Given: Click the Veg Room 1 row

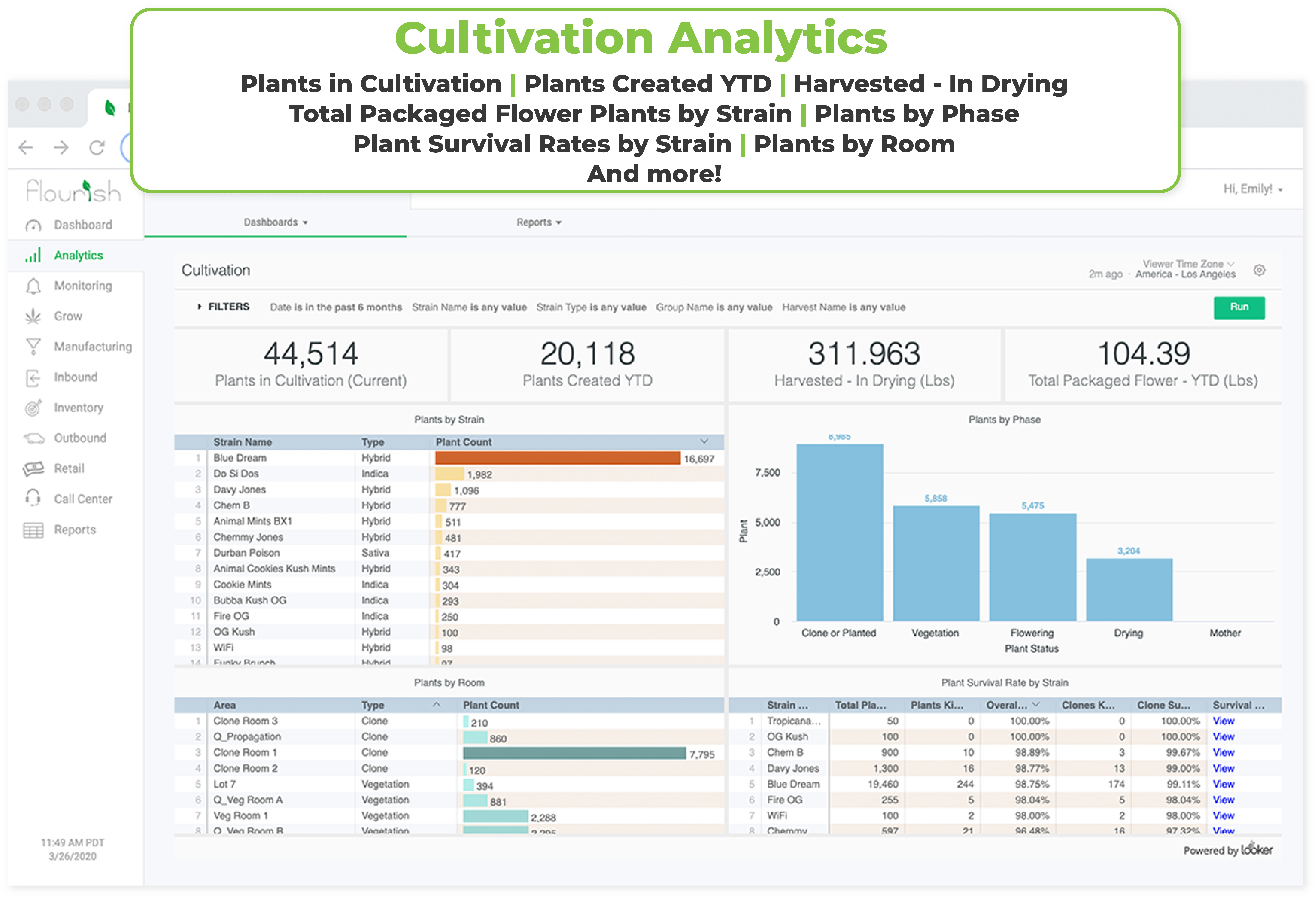Looking at the screenshot, I should (x=449, y=816).
